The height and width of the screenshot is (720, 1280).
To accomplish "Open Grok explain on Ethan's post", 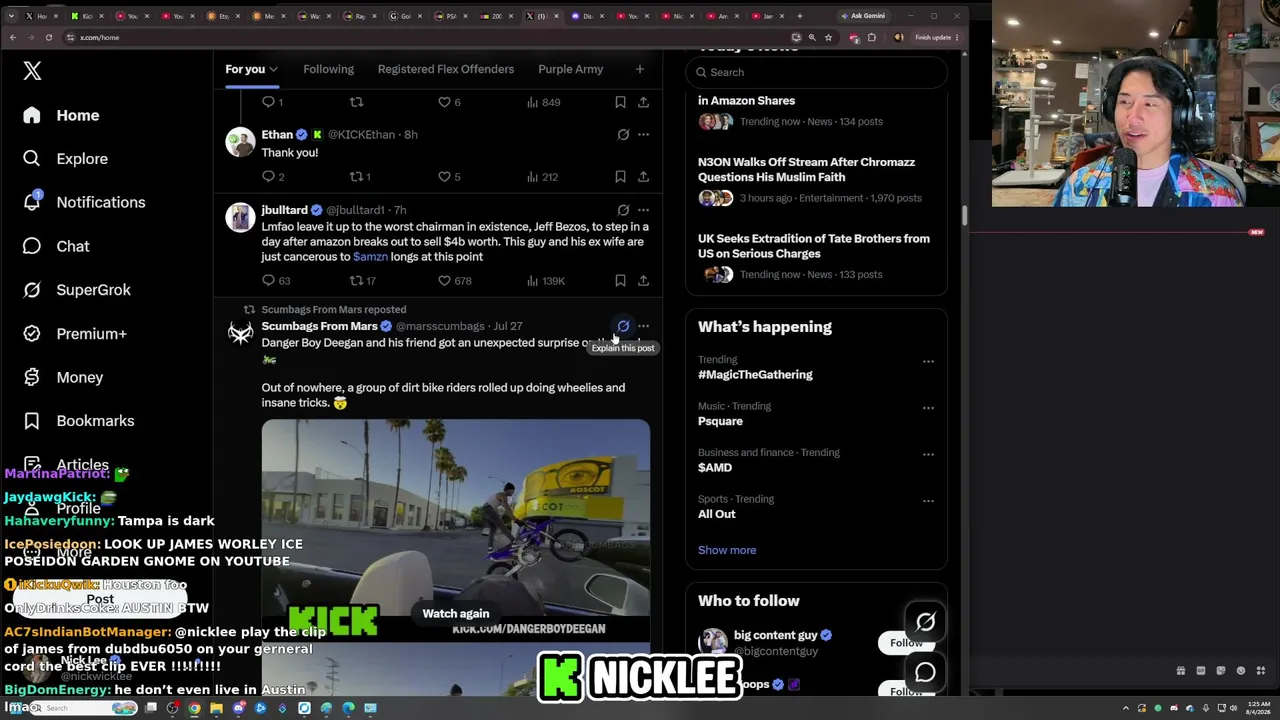I will pyautogui.click(x=623, y=134).
